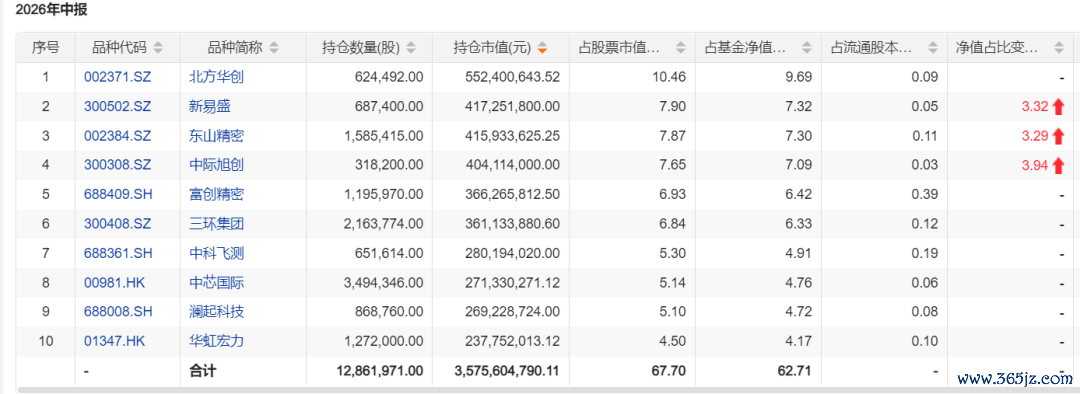Sort by 占流通股本 column arrows
The image size is (1080, 394).
point(933,48)
